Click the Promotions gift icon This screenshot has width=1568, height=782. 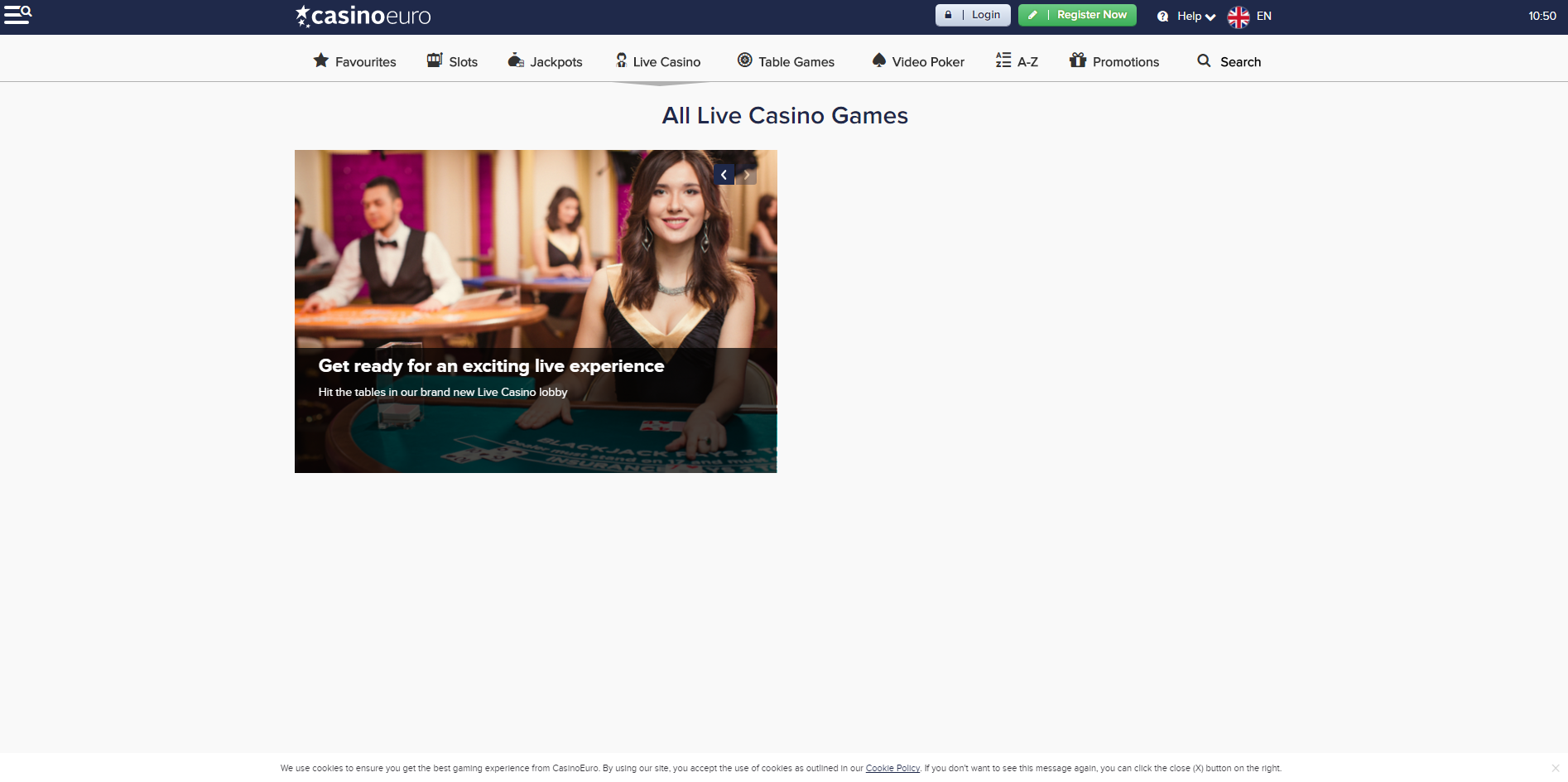[1077, 60]
